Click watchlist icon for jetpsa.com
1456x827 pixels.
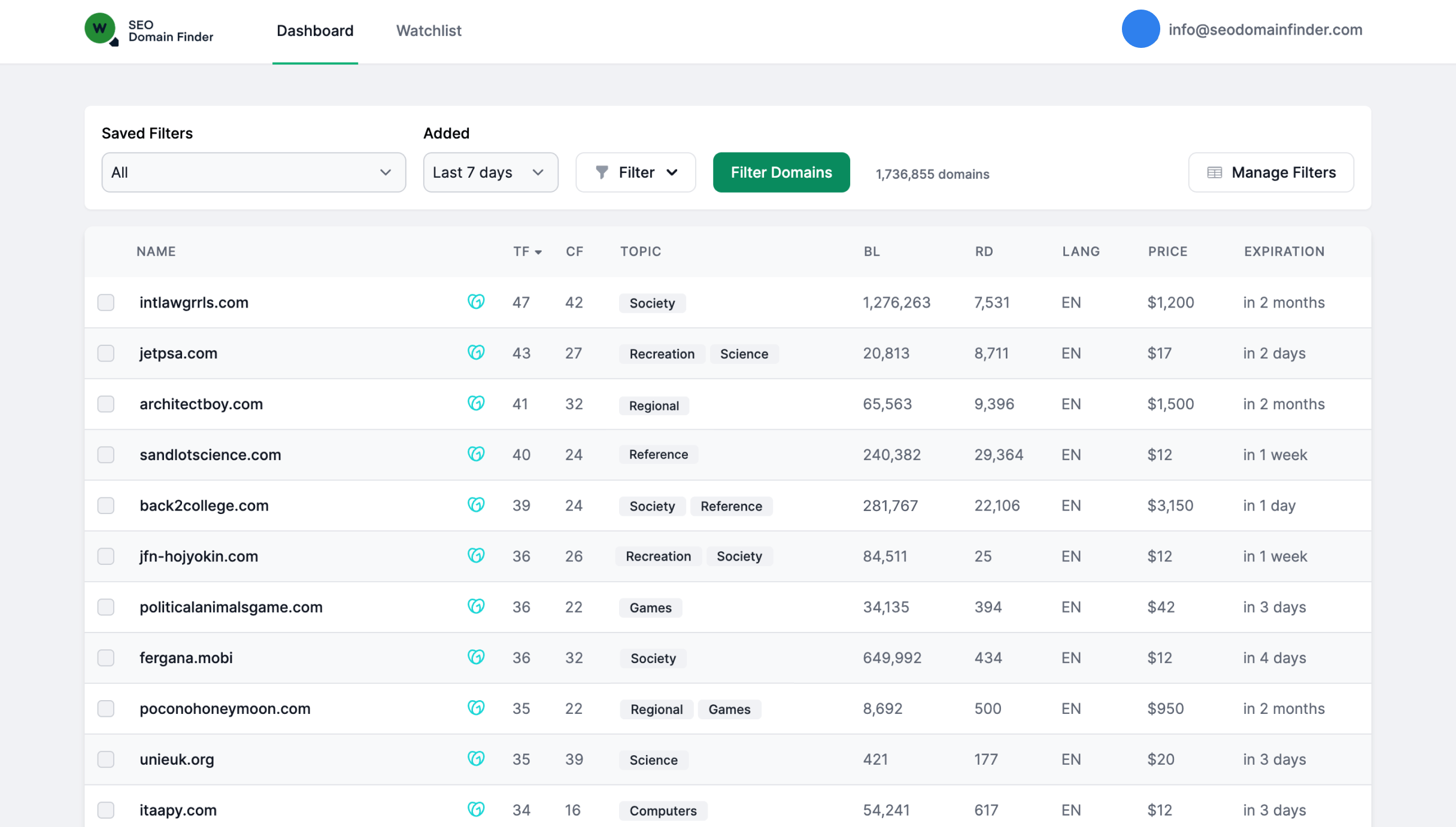tap(476, 352)
